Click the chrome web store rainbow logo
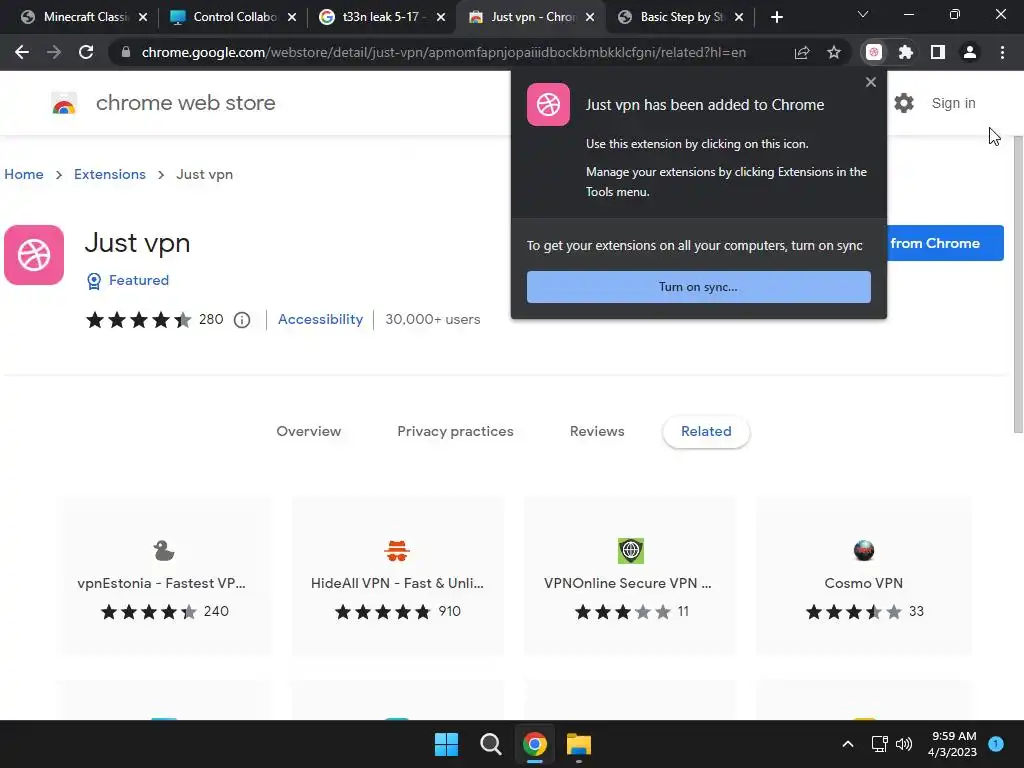This screenshot has height=768, width=1024. pos(64,103)
